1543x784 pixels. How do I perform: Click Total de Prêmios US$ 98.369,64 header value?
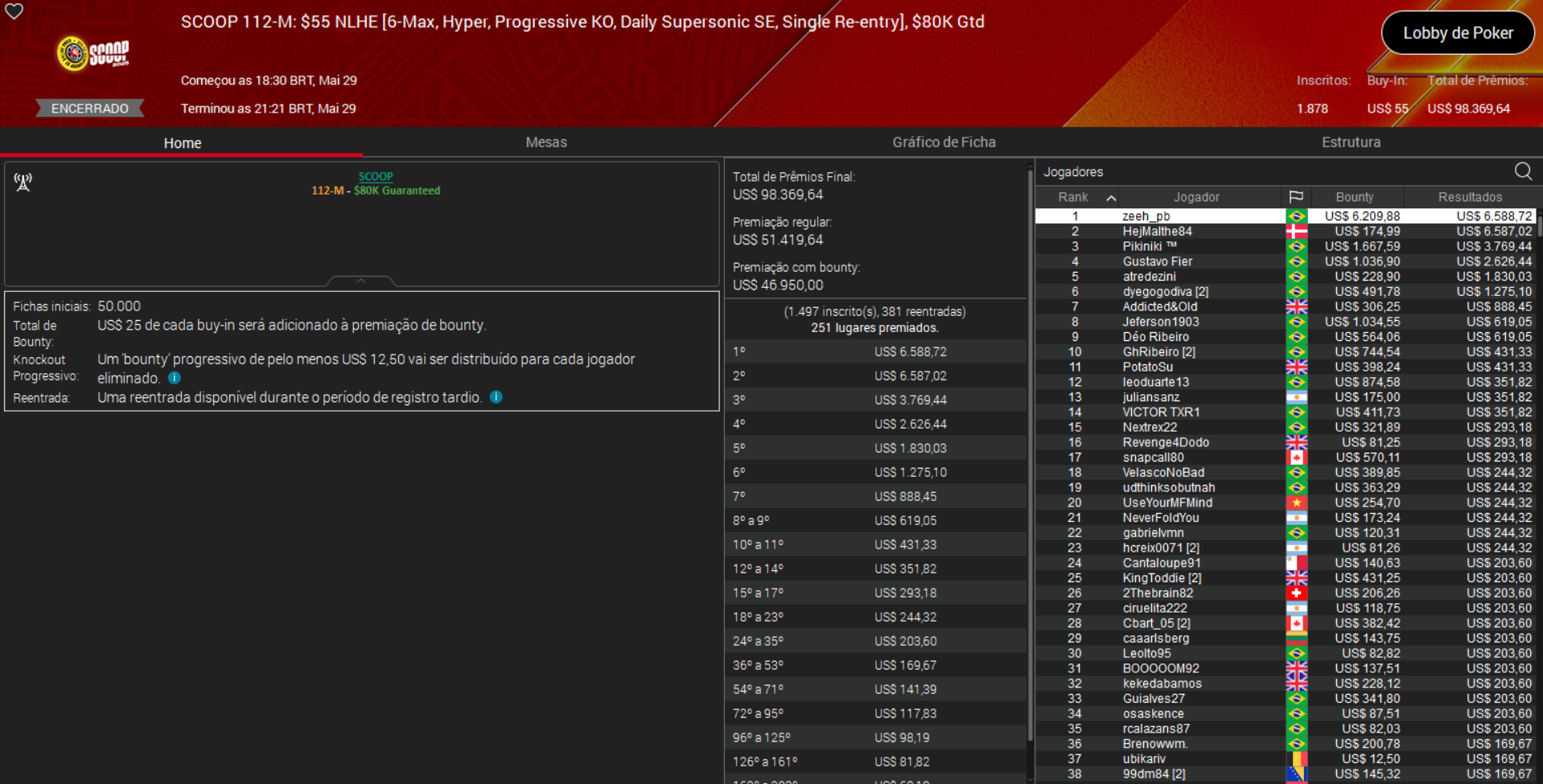click(1468, 109)
